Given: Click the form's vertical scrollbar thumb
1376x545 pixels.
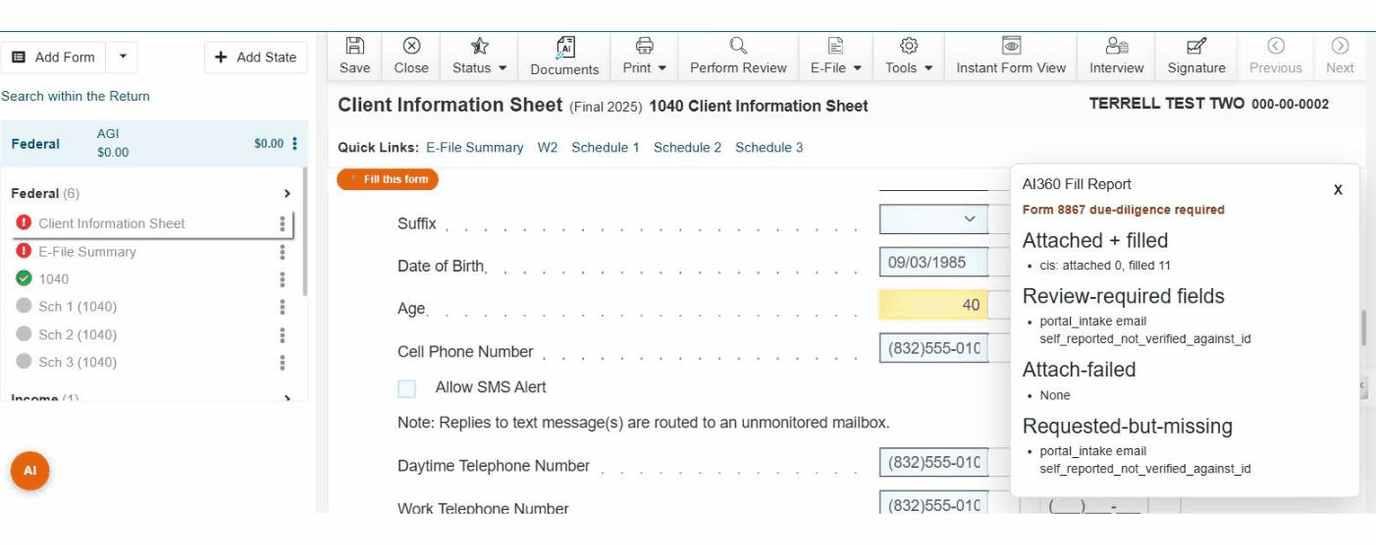Looking at the screenshot, I should 1362,328.
